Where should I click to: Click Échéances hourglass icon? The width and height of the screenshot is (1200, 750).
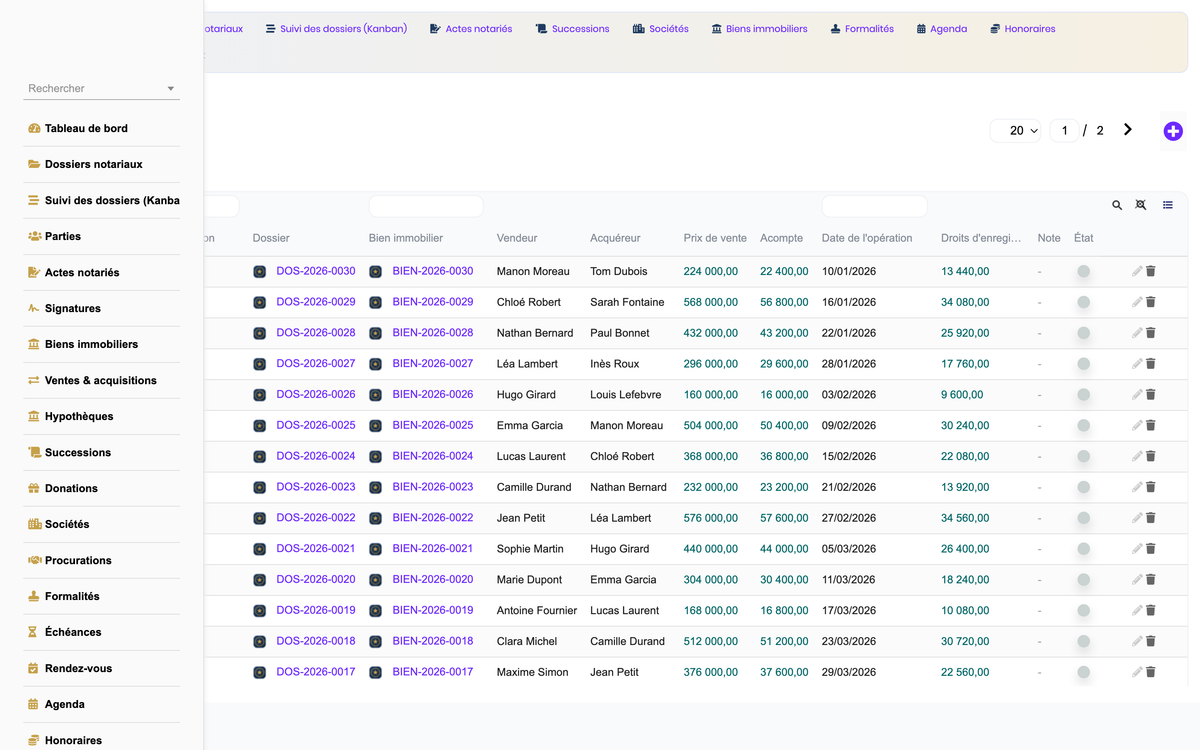(x=34, y=632)
